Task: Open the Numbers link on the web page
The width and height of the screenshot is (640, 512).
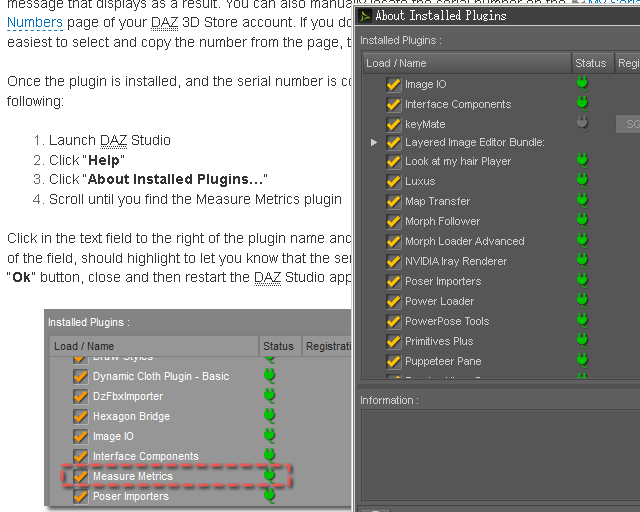Action: pos(35,22)
